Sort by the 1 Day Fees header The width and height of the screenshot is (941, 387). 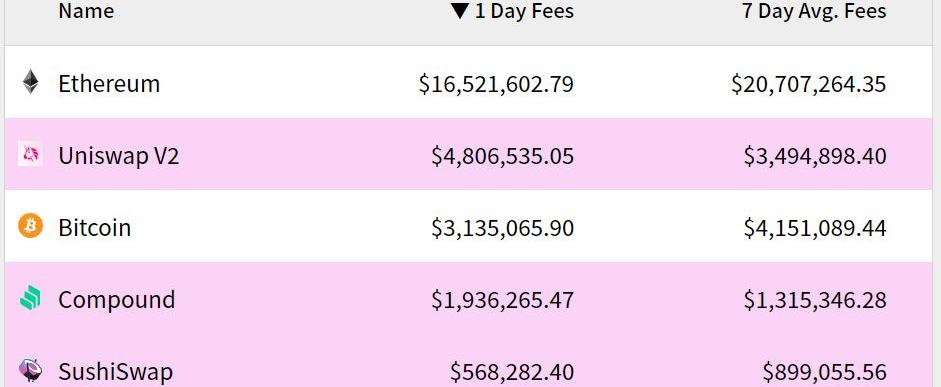tap(524, 11)
